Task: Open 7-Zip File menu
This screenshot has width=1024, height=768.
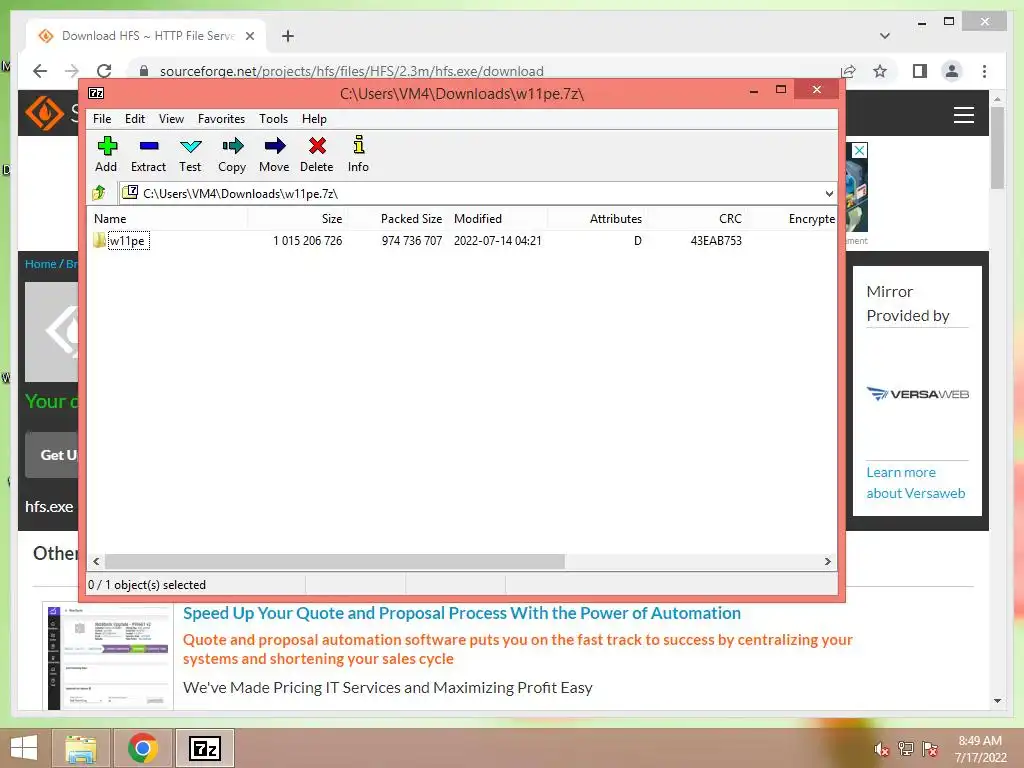Action: [x=102, y=119]
